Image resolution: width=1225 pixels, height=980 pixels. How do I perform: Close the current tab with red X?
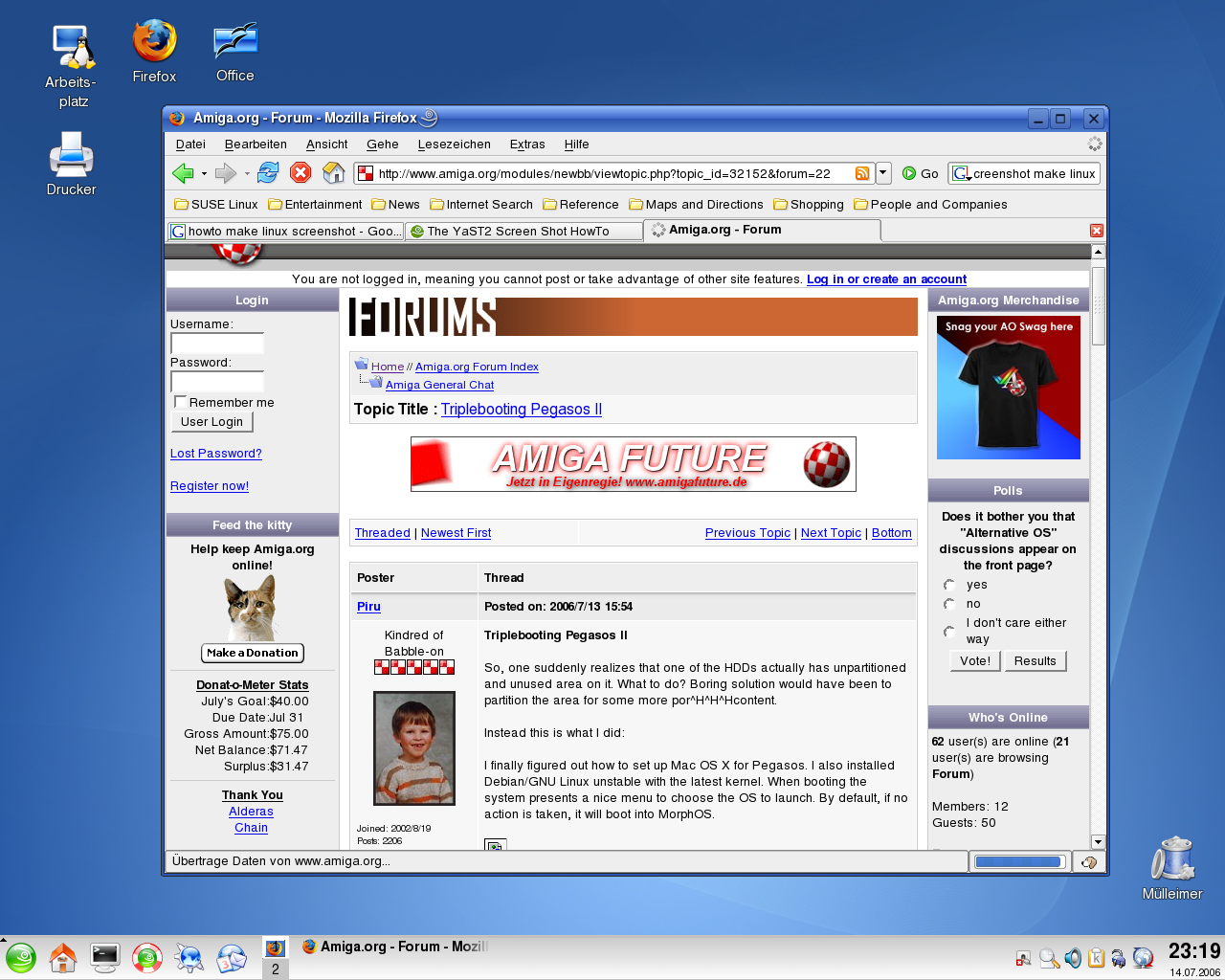1097,231
